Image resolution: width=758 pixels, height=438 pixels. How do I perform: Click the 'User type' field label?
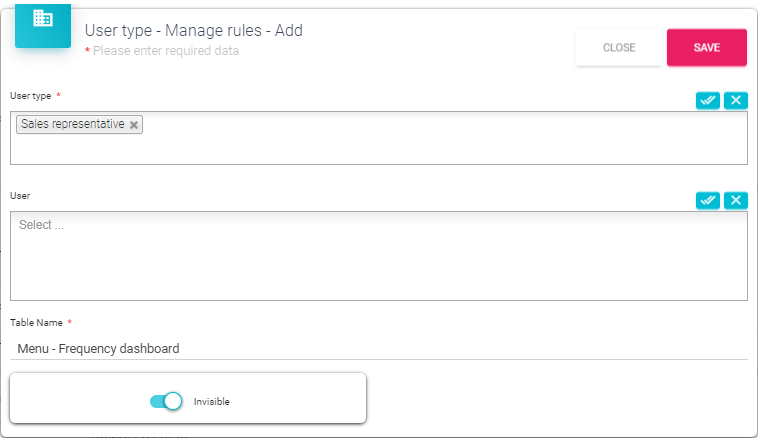[x=30, y=95]
